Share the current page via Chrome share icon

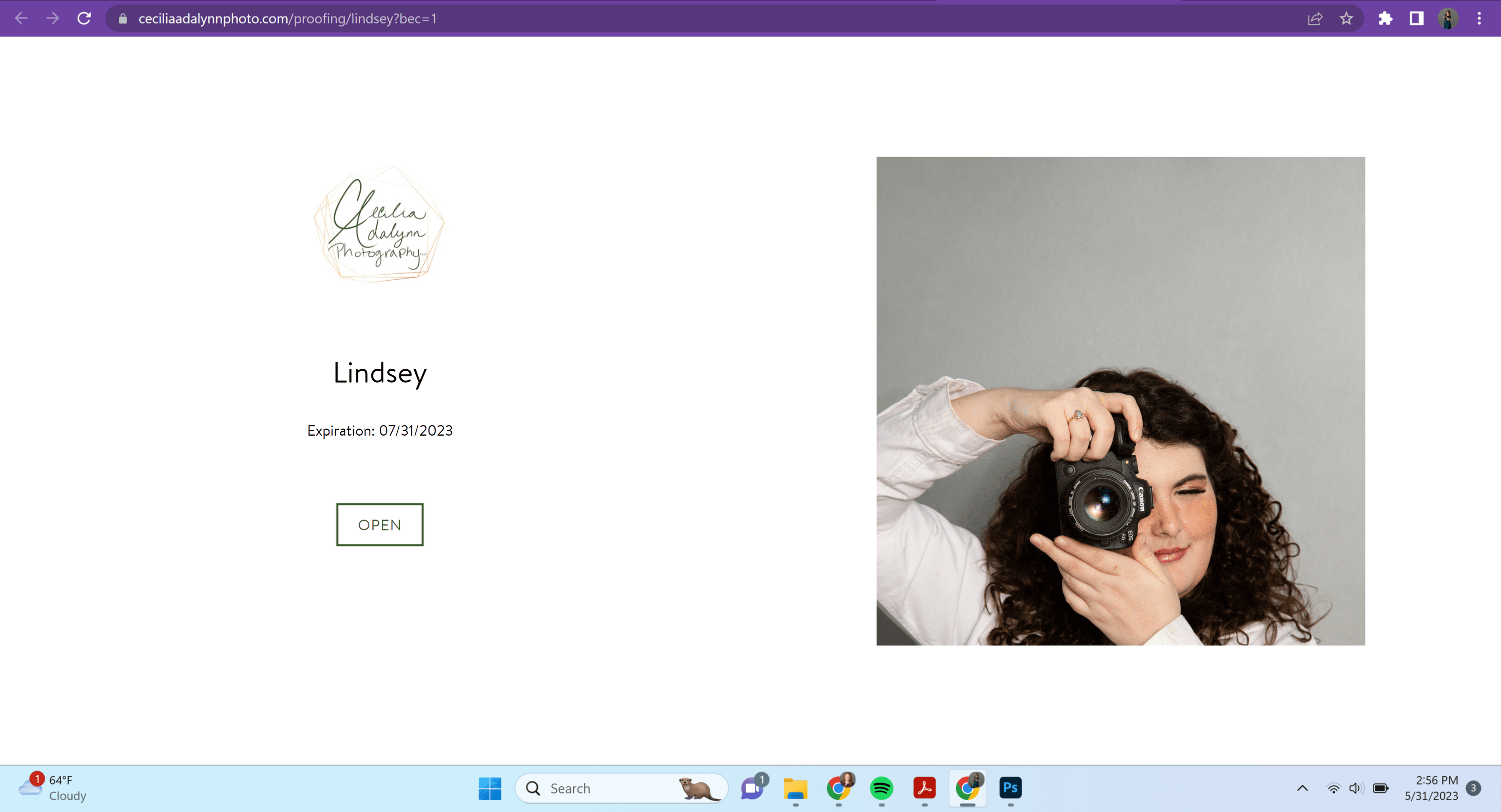[x=1316, y=18]
